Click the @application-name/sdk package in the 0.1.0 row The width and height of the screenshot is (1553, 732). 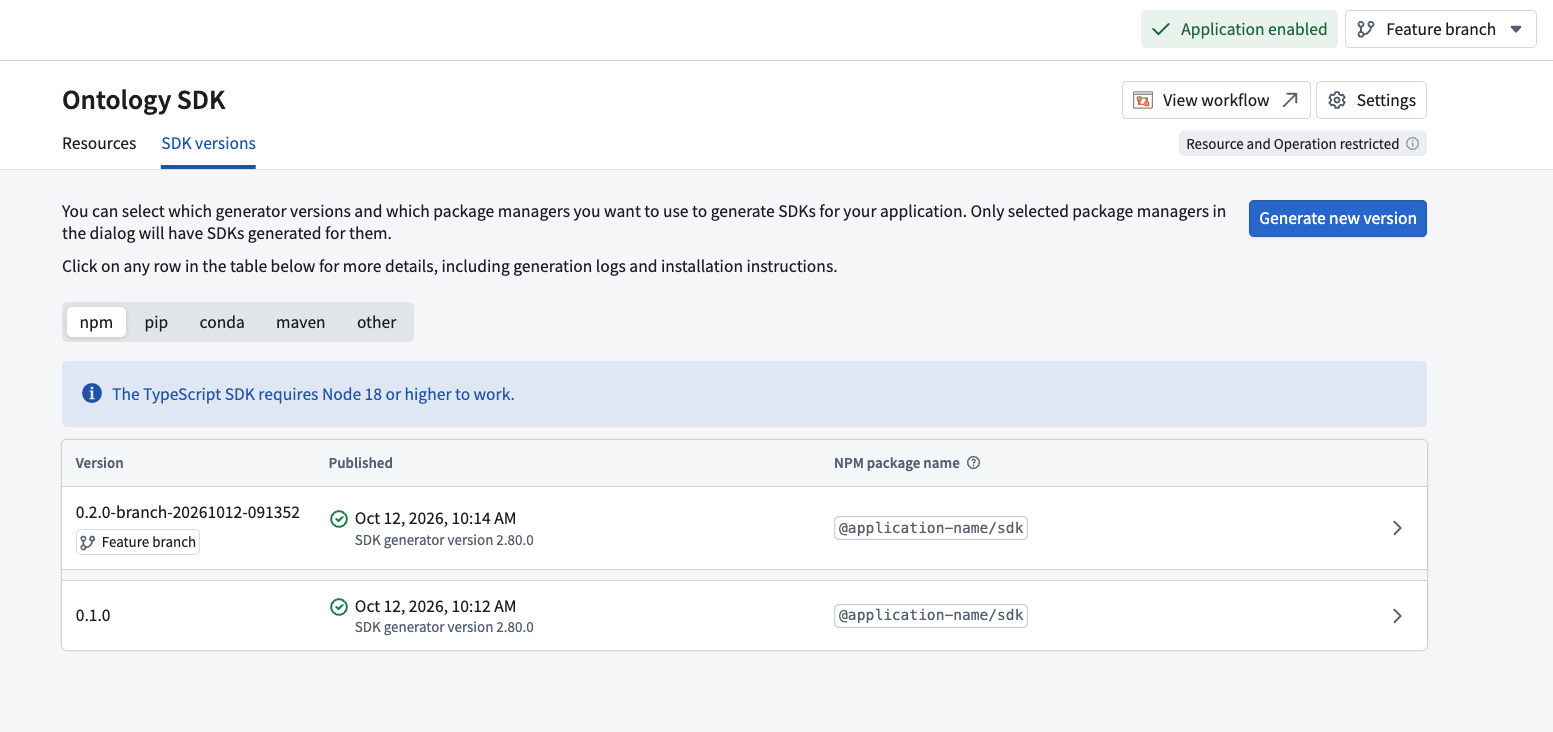pos(931,616)
